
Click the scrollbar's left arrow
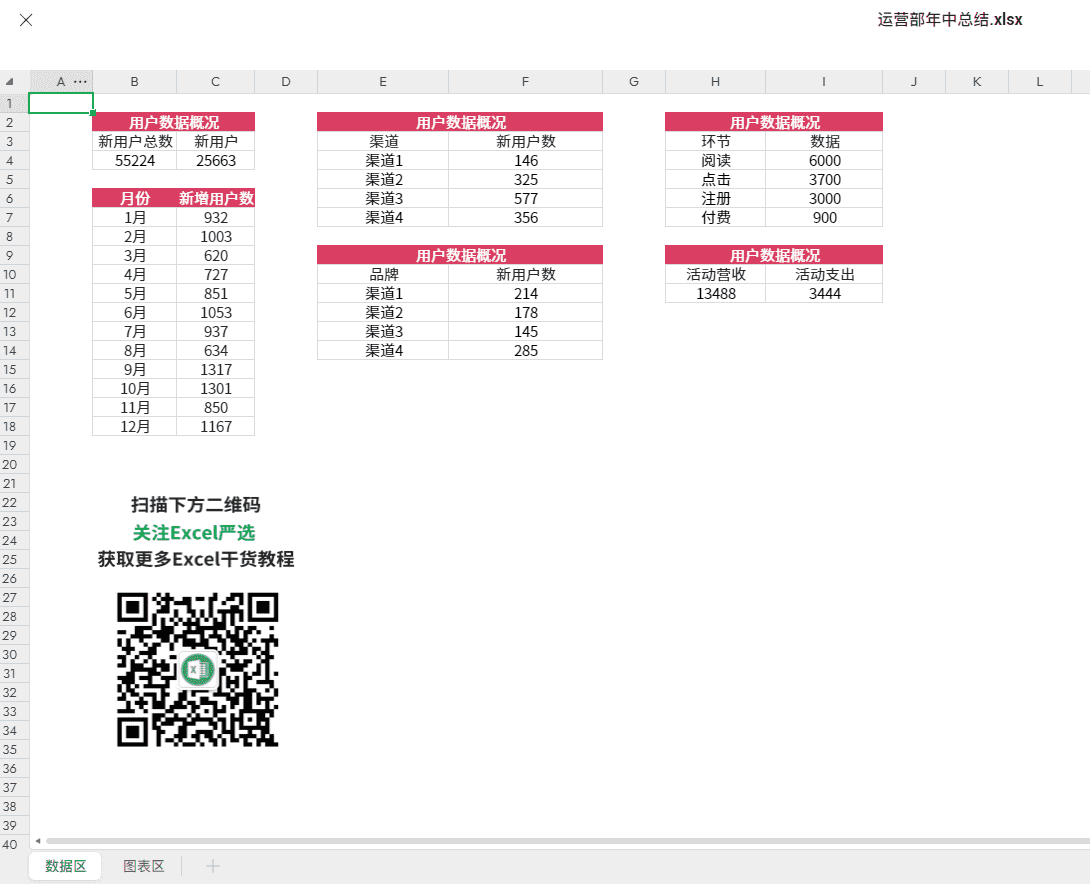tap(38, 841)
